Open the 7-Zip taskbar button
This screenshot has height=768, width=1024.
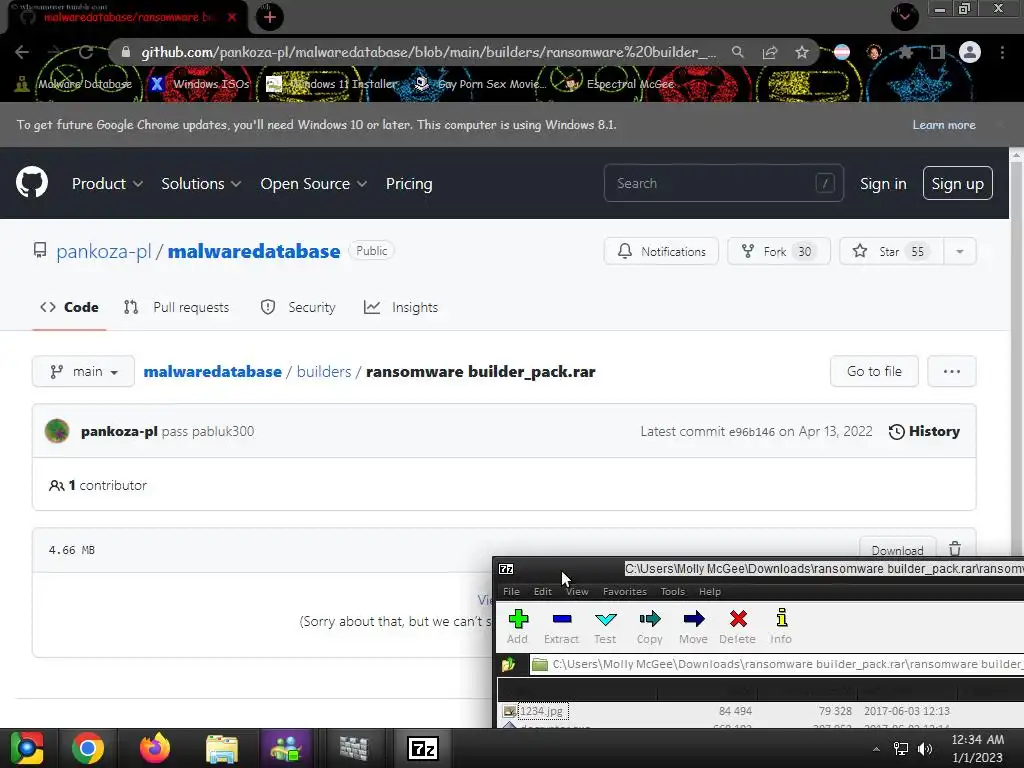coord(423,748)
